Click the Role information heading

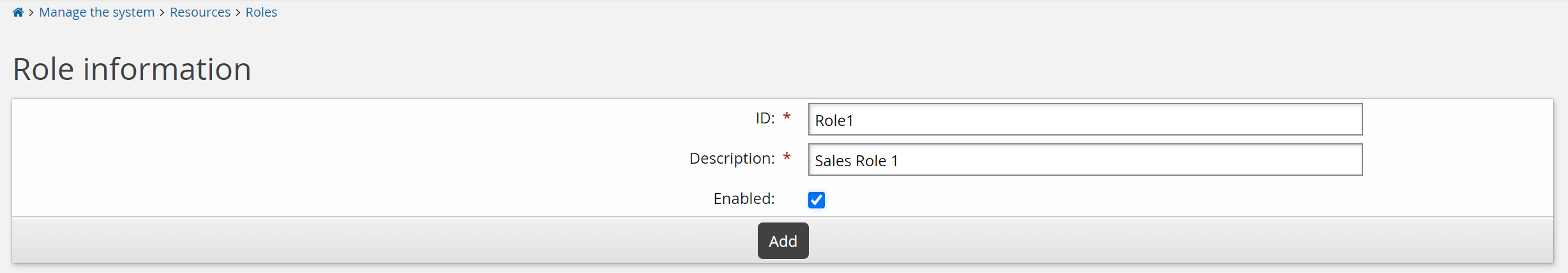tap(132, 69)
